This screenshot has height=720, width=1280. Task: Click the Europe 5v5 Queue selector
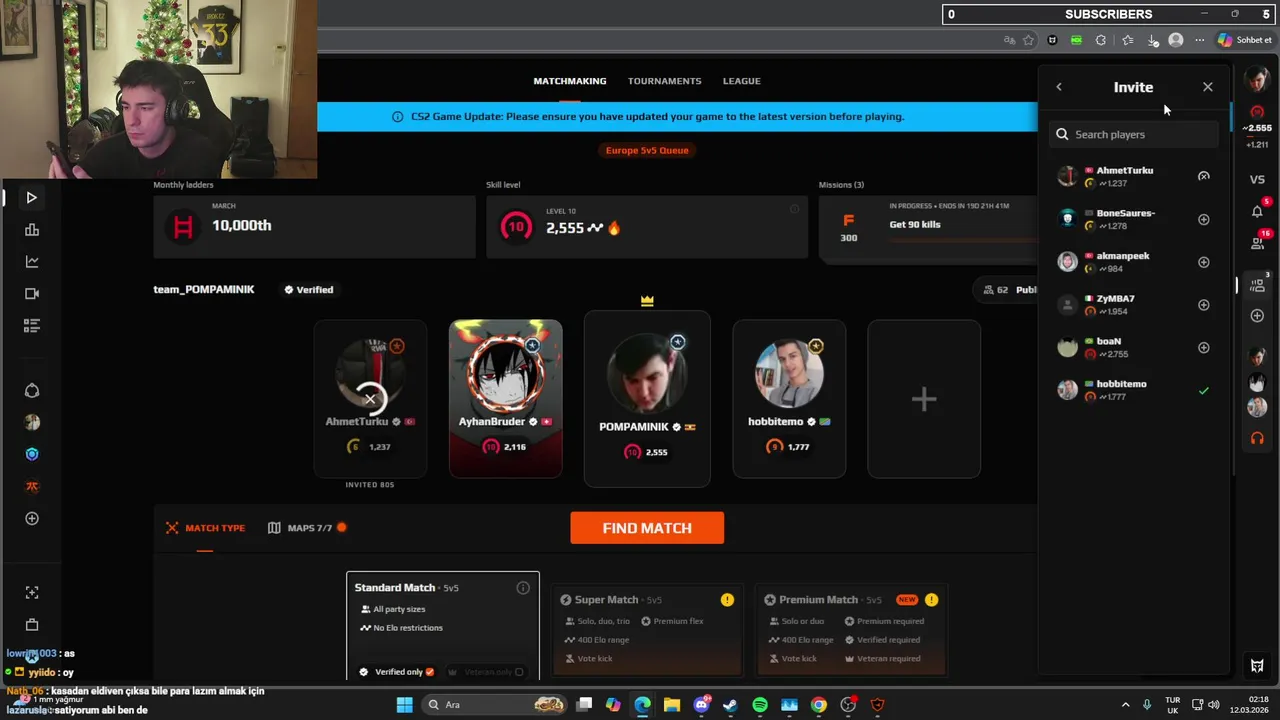click(x=647, y=150)
